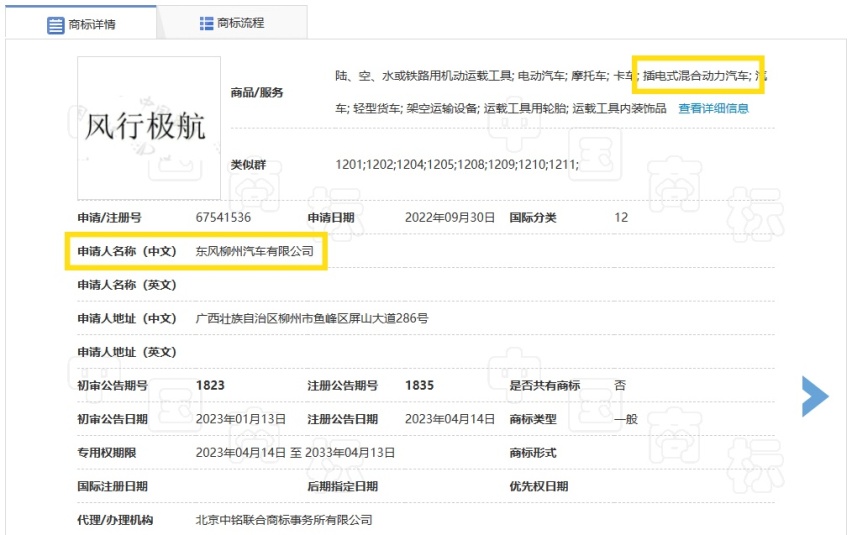Viewport: 852px width, 535px height.
Task: Click international class value 12
Action: click(621, 217)
